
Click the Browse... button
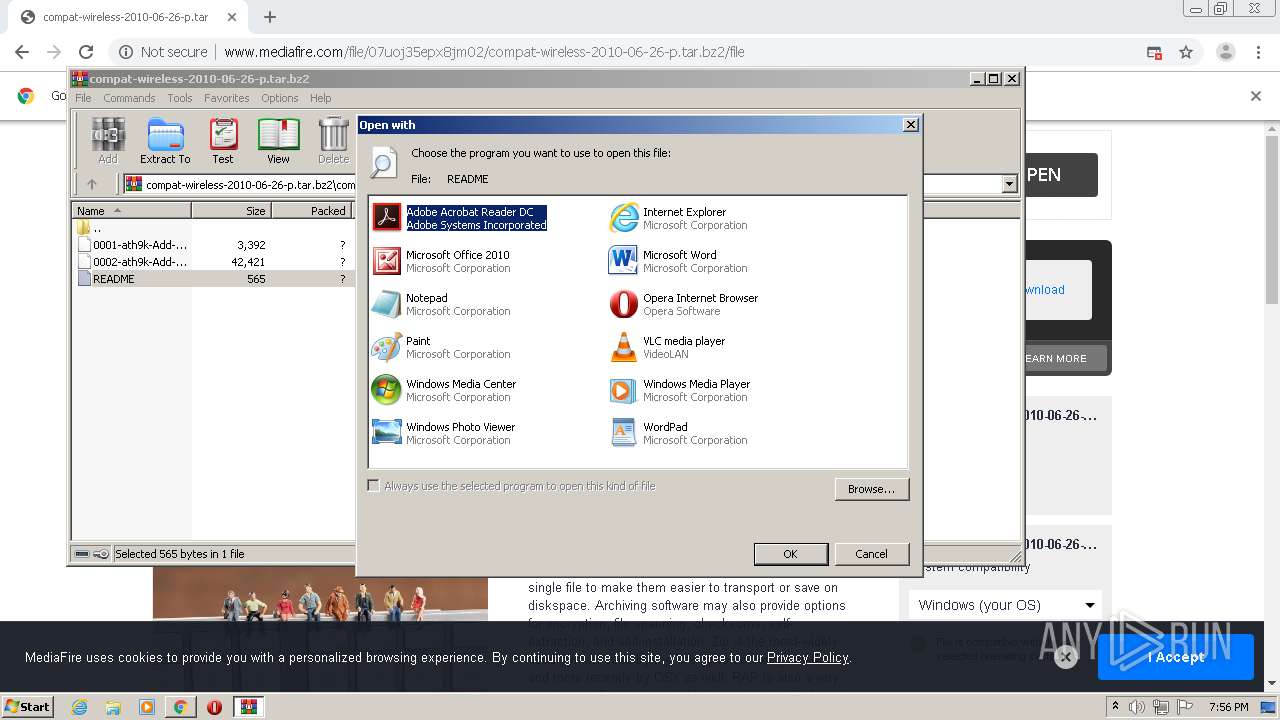(871, 489)
